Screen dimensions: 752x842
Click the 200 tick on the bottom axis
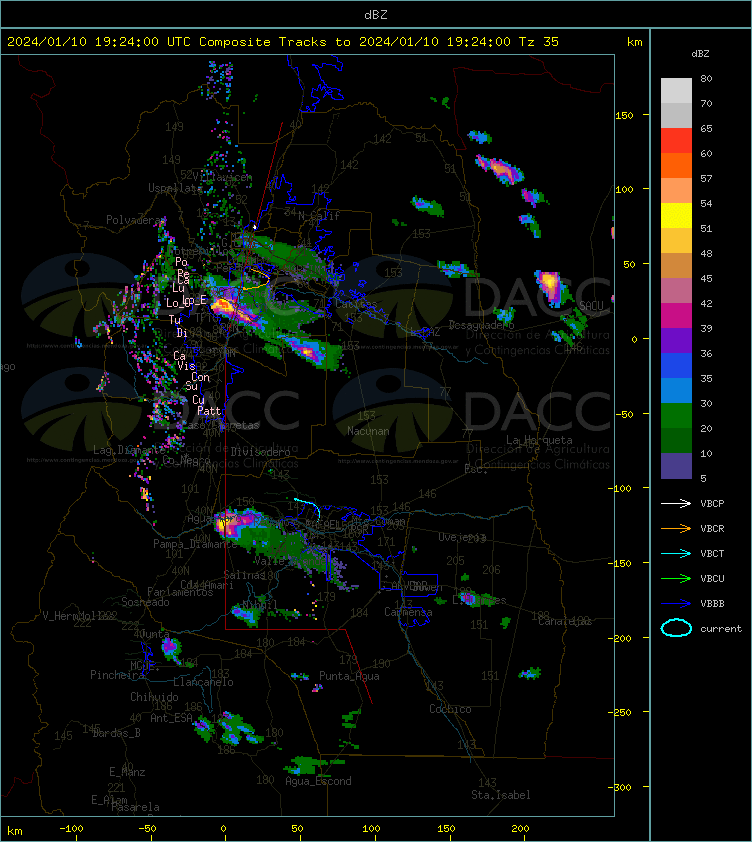(520, 828)
